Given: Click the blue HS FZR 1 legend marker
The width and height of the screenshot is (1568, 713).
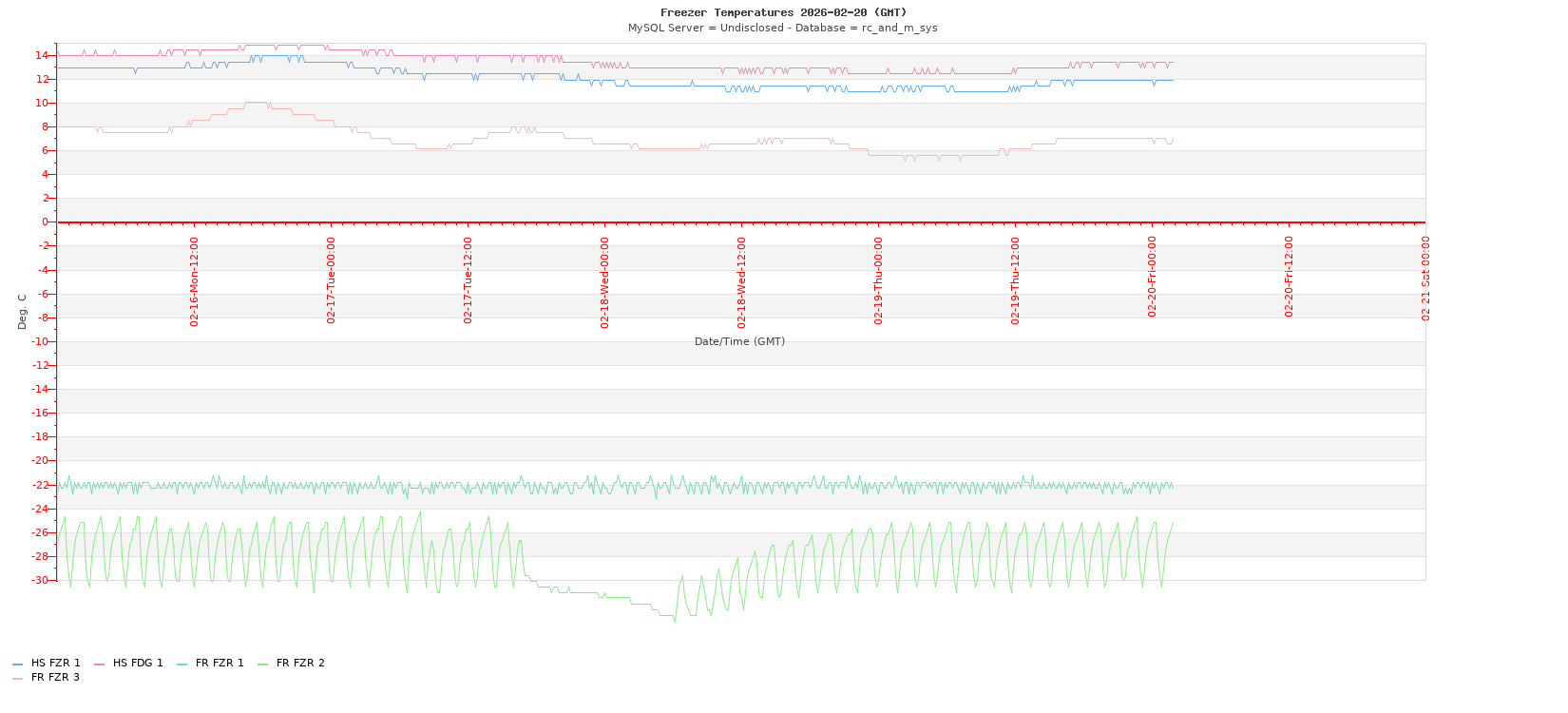Looking at the screenshot, I should 17,665.
